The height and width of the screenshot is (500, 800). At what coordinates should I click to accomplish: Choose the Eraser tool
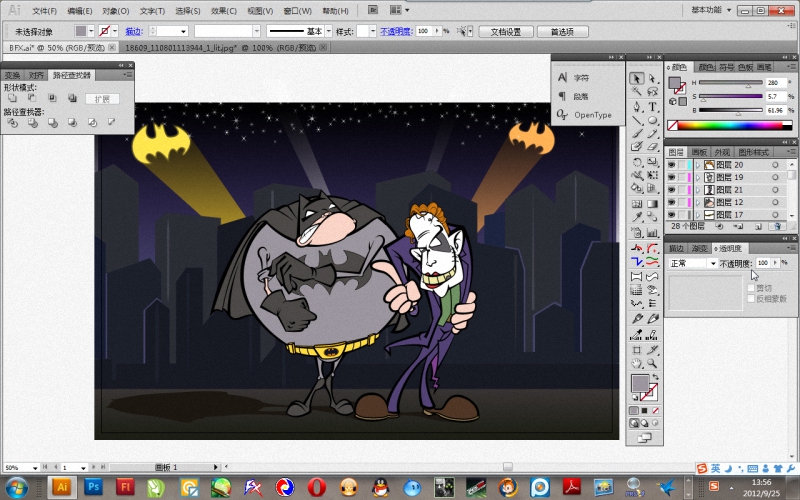coord(652,146)
